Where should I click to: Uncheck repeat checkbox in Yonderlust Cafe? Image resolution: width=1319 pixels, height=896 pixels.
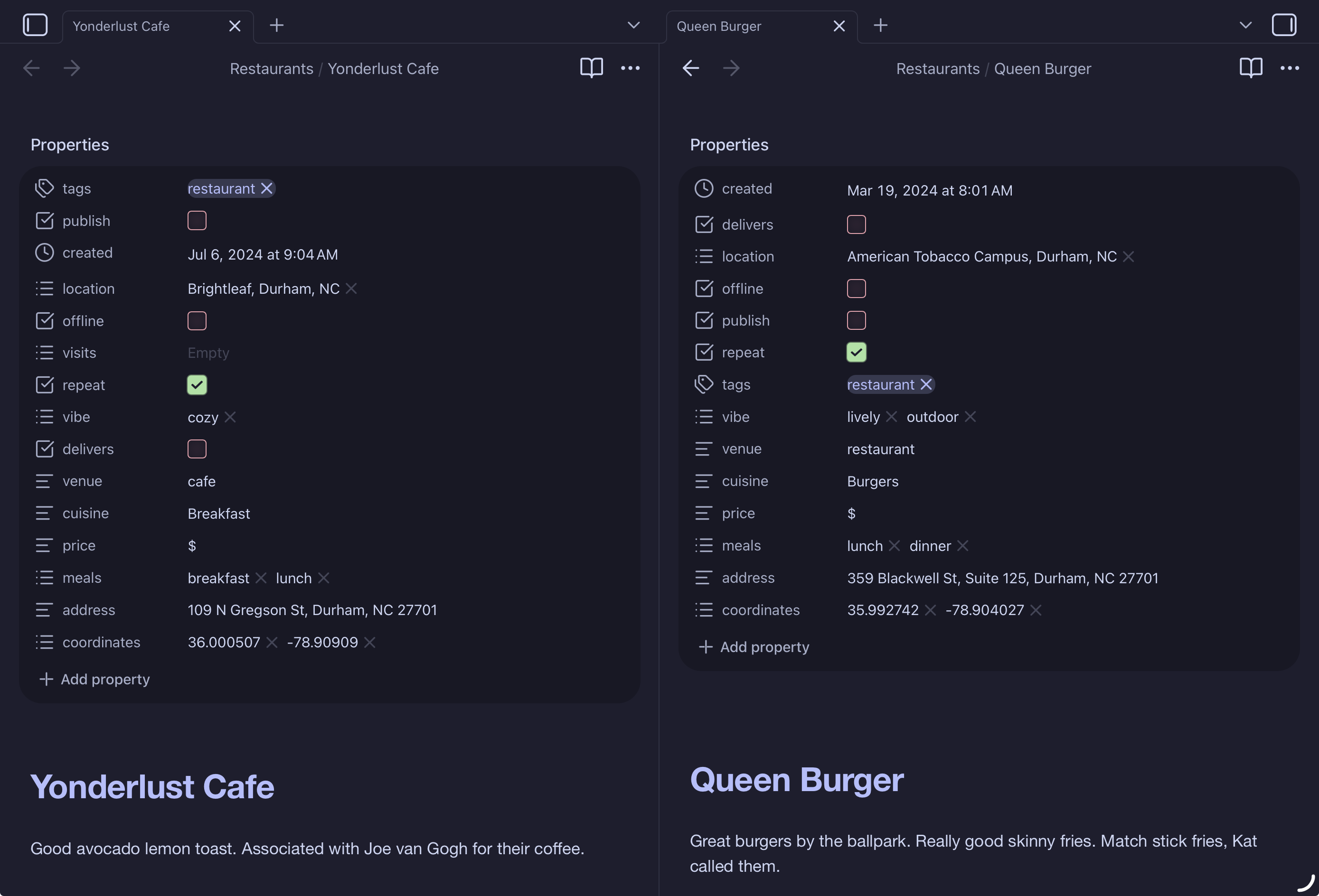(197, 385)
